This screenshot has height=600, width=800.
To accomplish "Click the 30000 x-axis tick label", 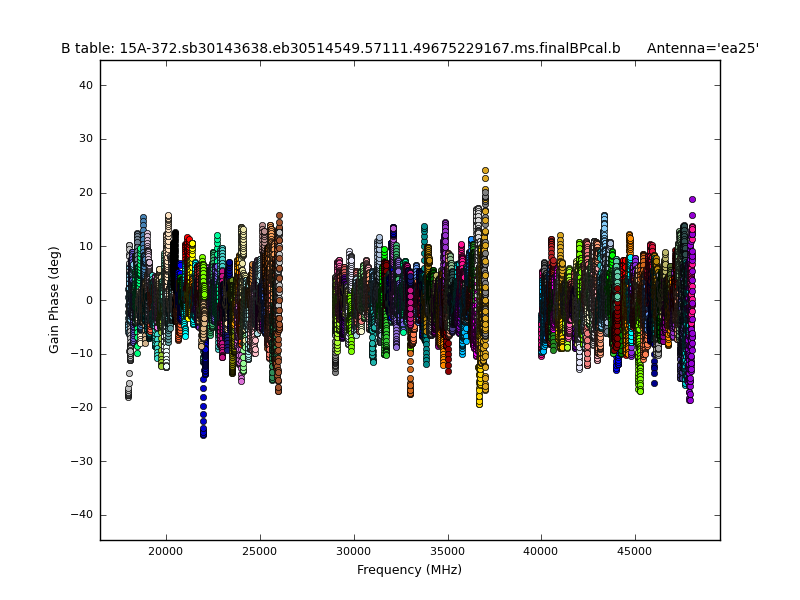I will point(354,551).
